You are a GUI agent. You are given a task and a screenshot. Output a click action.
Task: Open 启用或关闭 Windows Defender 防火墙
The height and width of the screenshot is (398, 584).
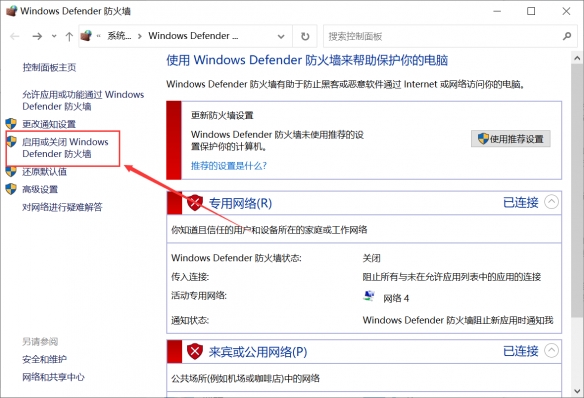(x=65, y=148)
